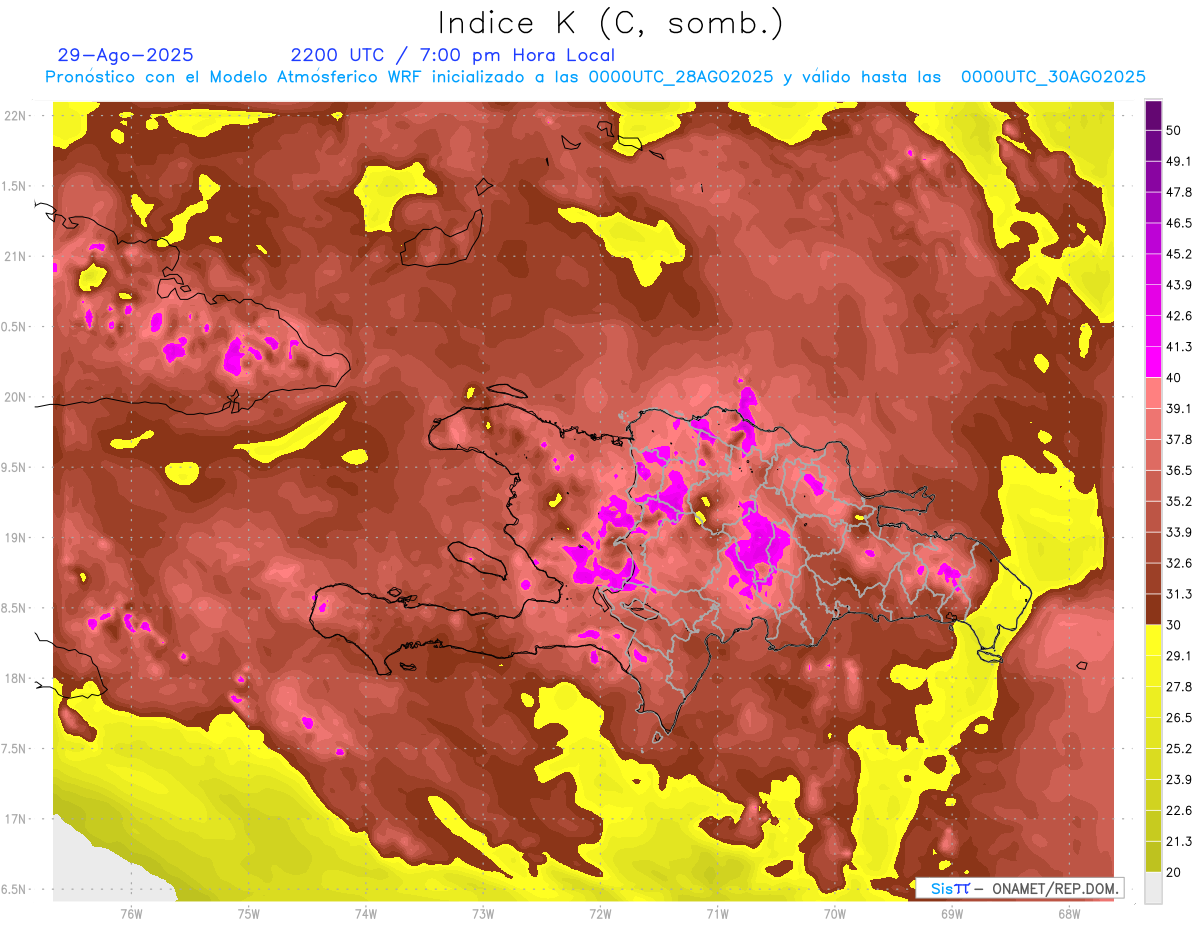
Task: Click the colorbar value '46.5'
Action: click(1179, 223)
